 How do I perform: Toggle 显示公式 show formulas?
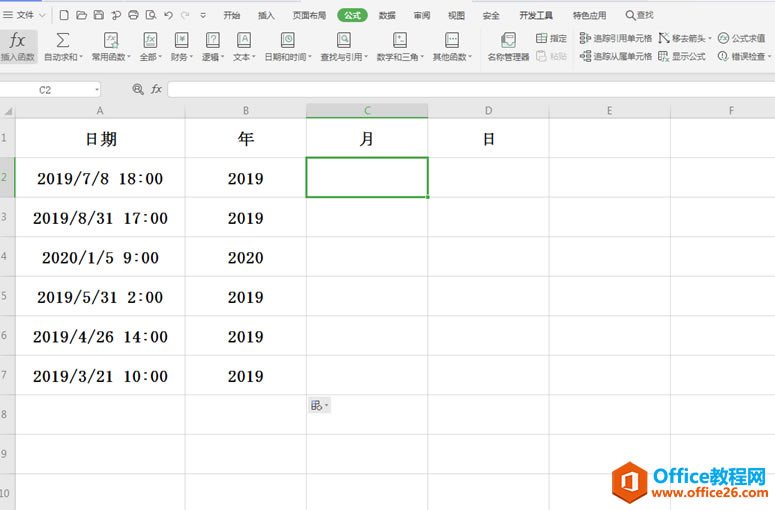[x=682, y=56]
